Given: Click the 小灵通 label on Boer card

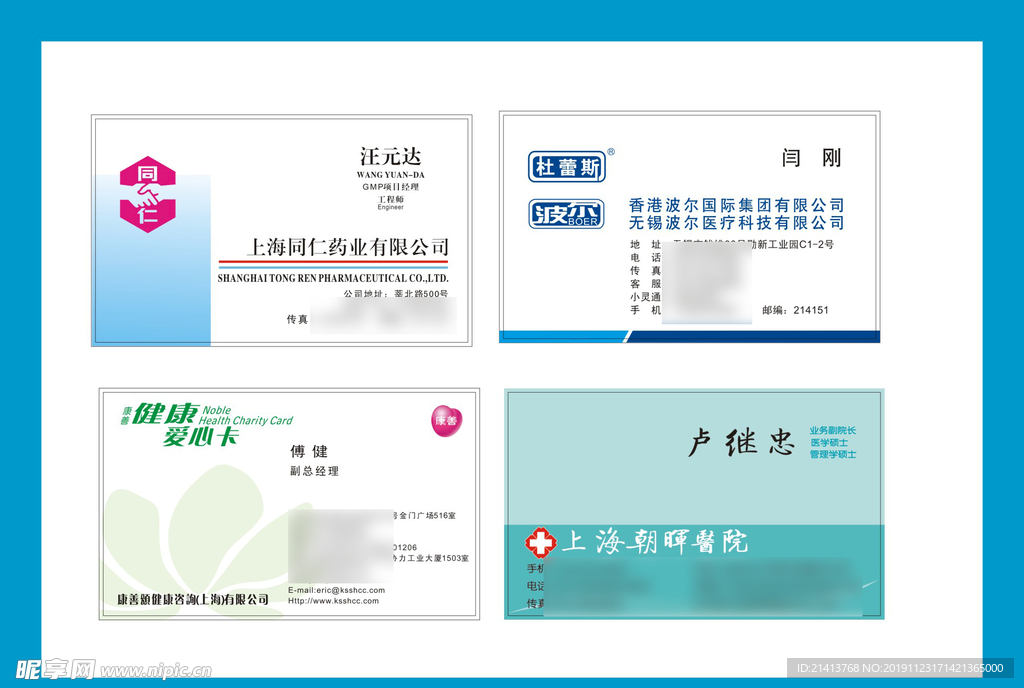Looking at the screenshot, I should click(645, 296).
